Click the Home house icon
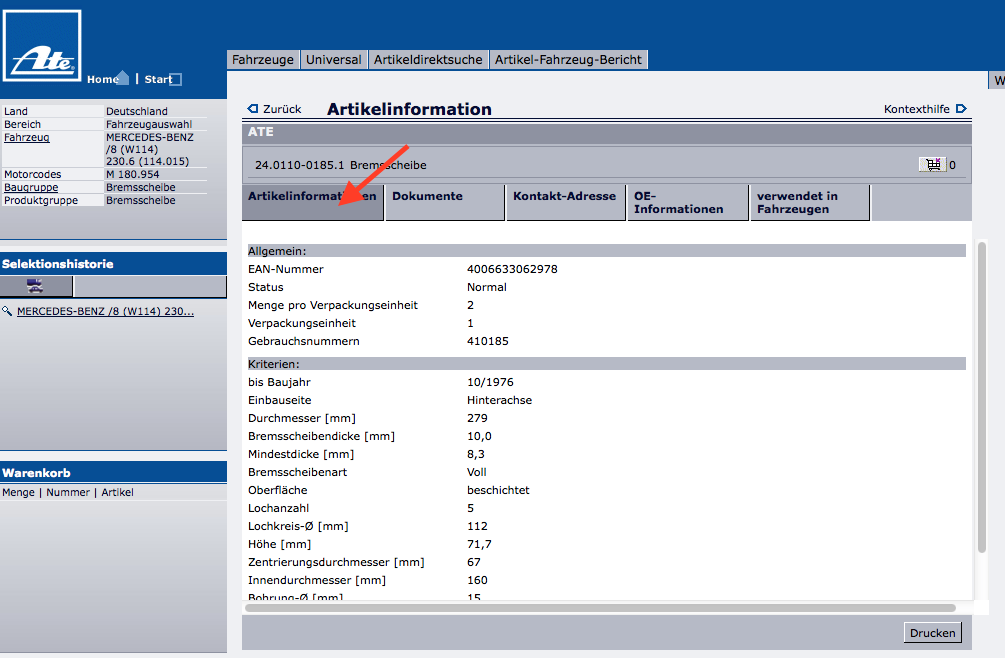Image resolution: width=1005 pixels, height=658 pixels. (x=122, y=79)
